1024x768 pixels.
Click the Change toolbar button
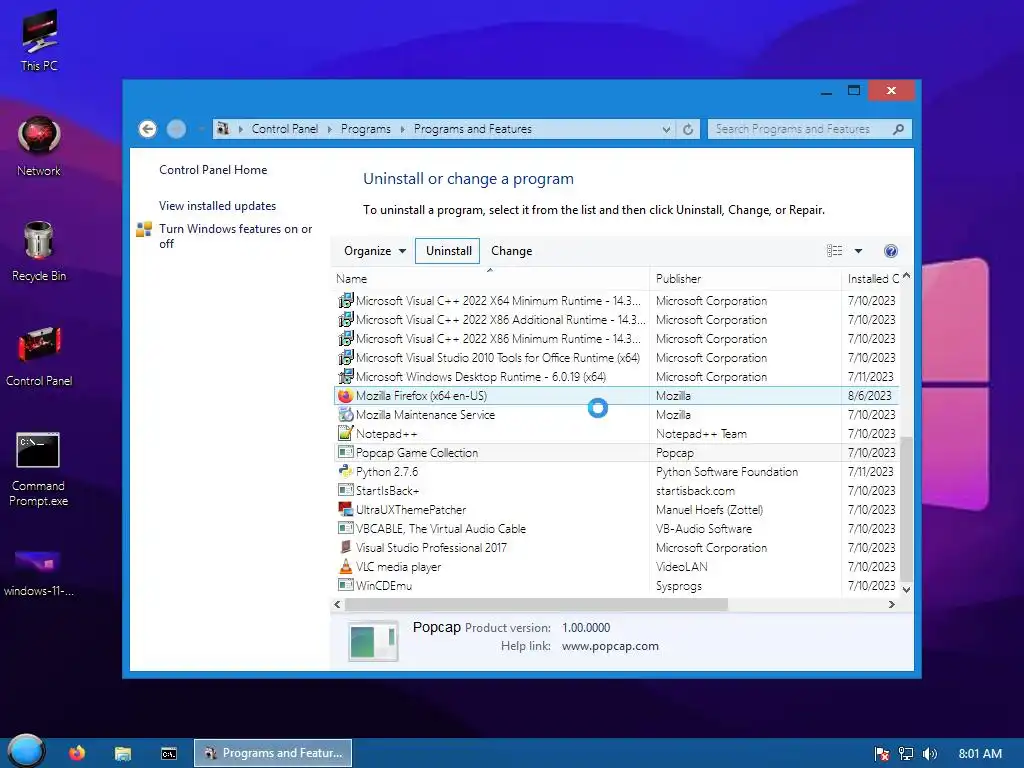coord(511,251)
